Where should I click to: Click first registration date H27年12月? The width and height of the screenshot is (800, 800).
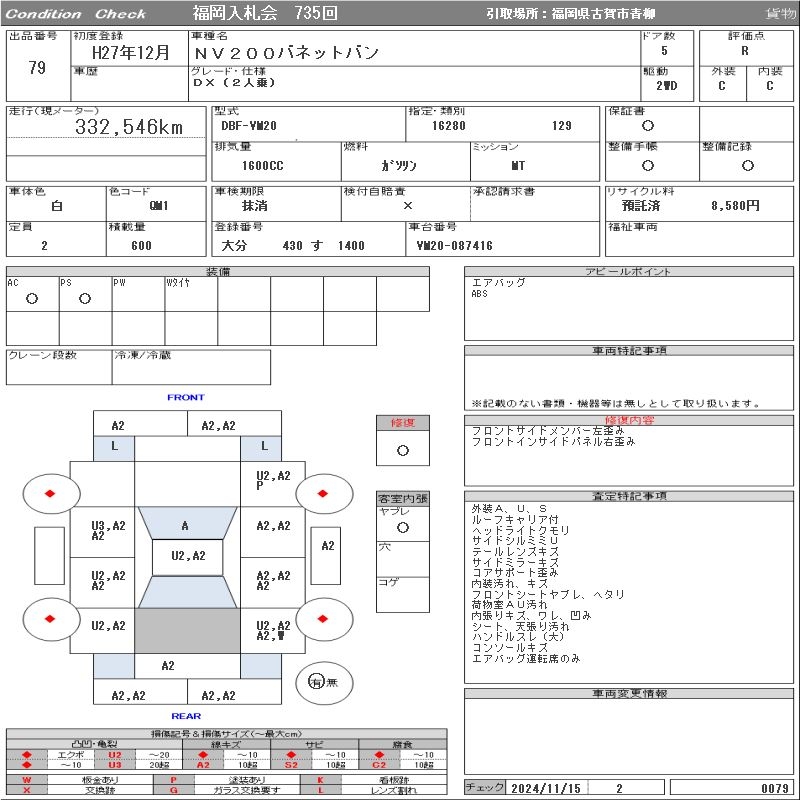pos(130,53)
